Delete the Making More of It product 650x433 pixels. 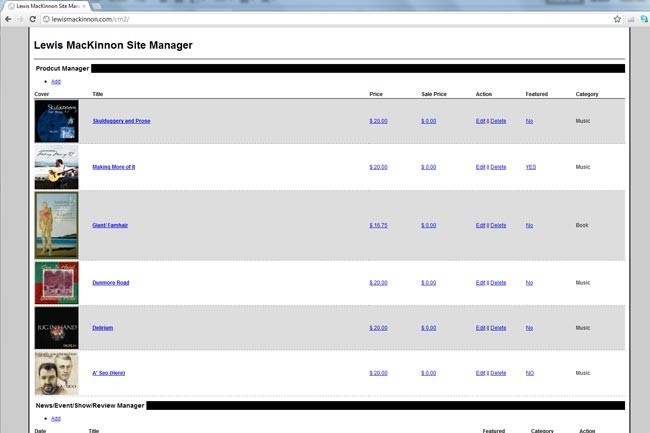pyautogui.click(x=498, y=167)
